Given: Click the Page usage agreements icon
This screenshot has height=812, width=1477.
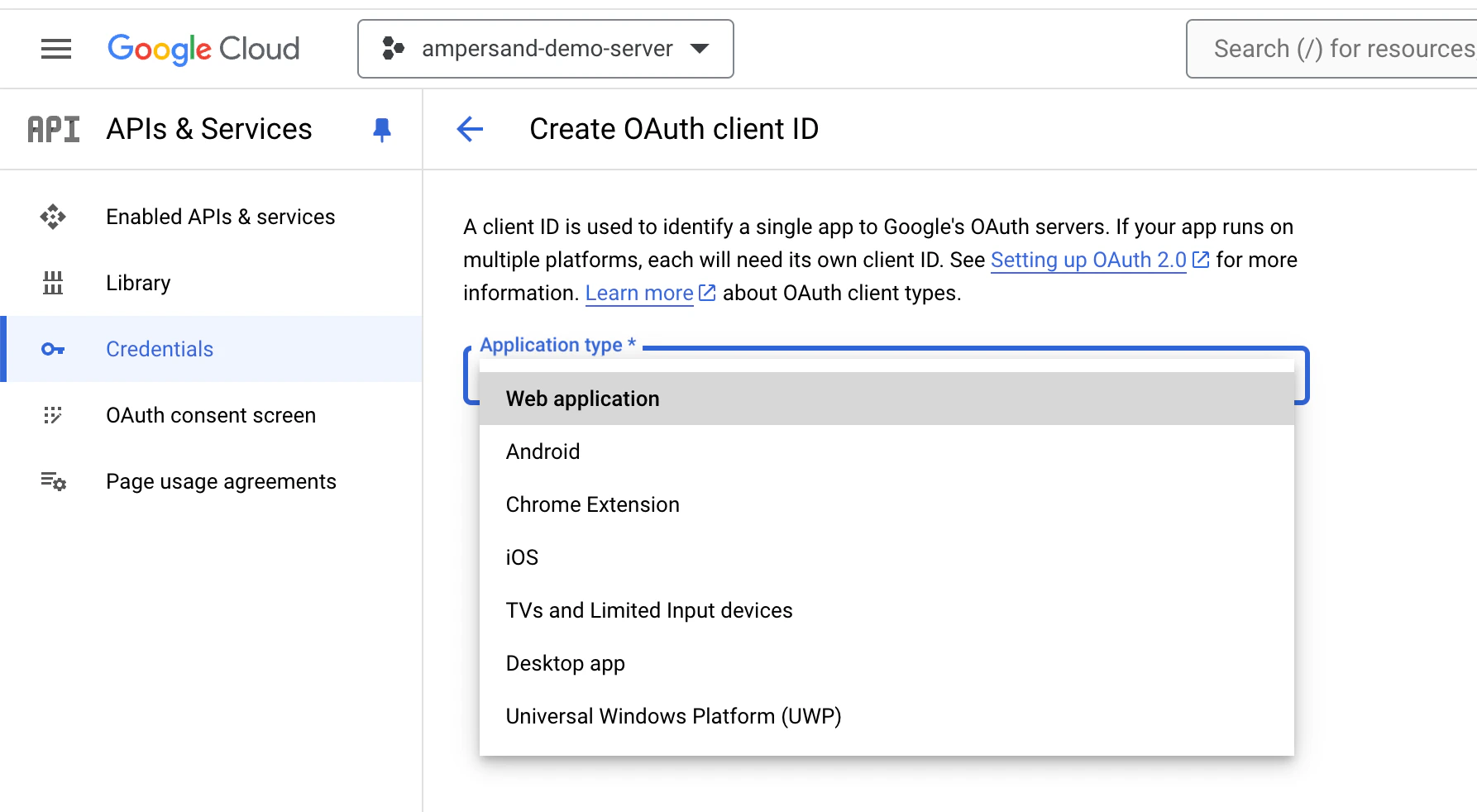Looking at the screenshot, I should pyautogui.click(x=52, y=481).
